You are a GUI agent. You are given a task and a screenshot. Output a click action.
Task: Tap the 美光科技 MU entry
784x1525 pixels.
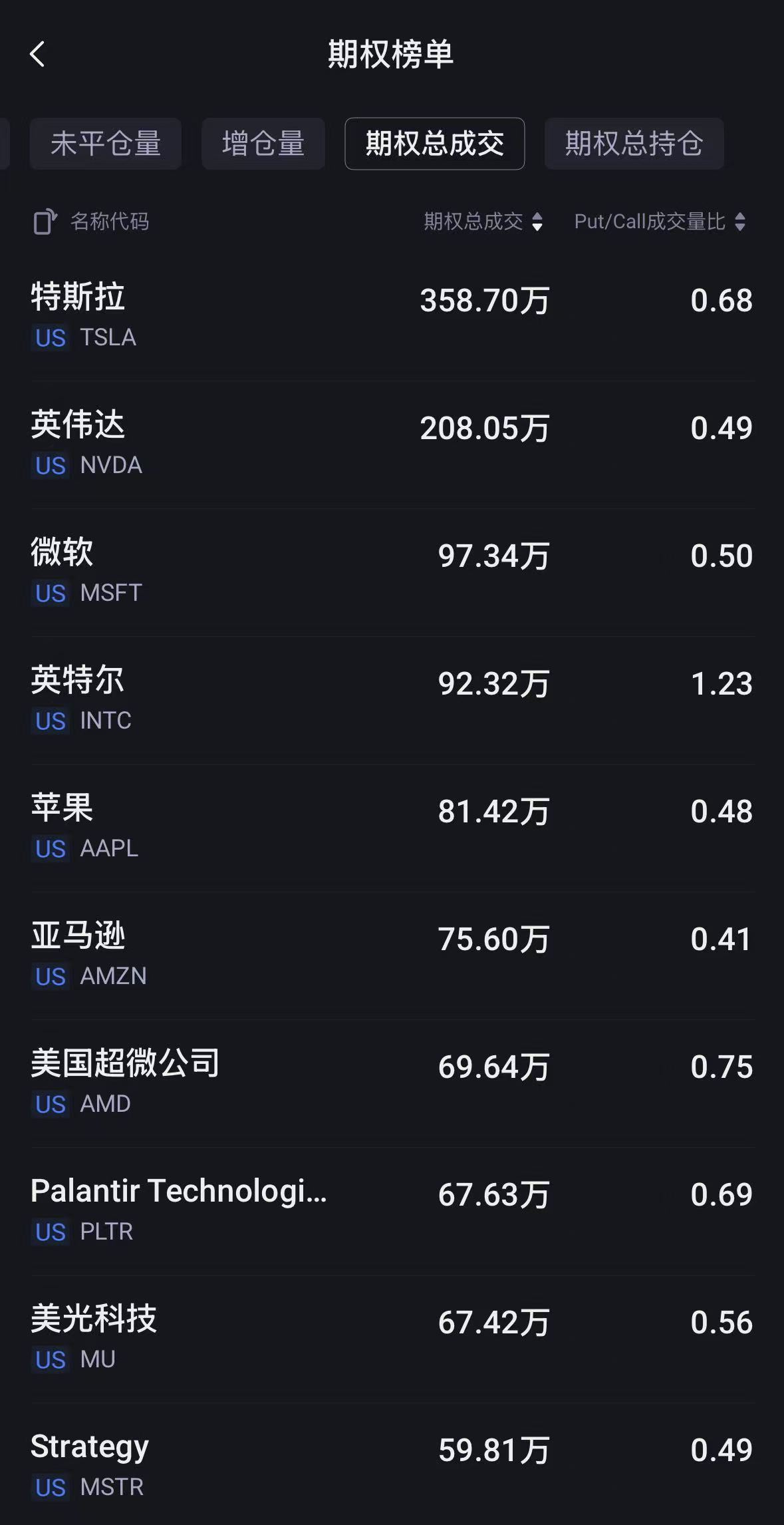click(x=392, y=1338)
